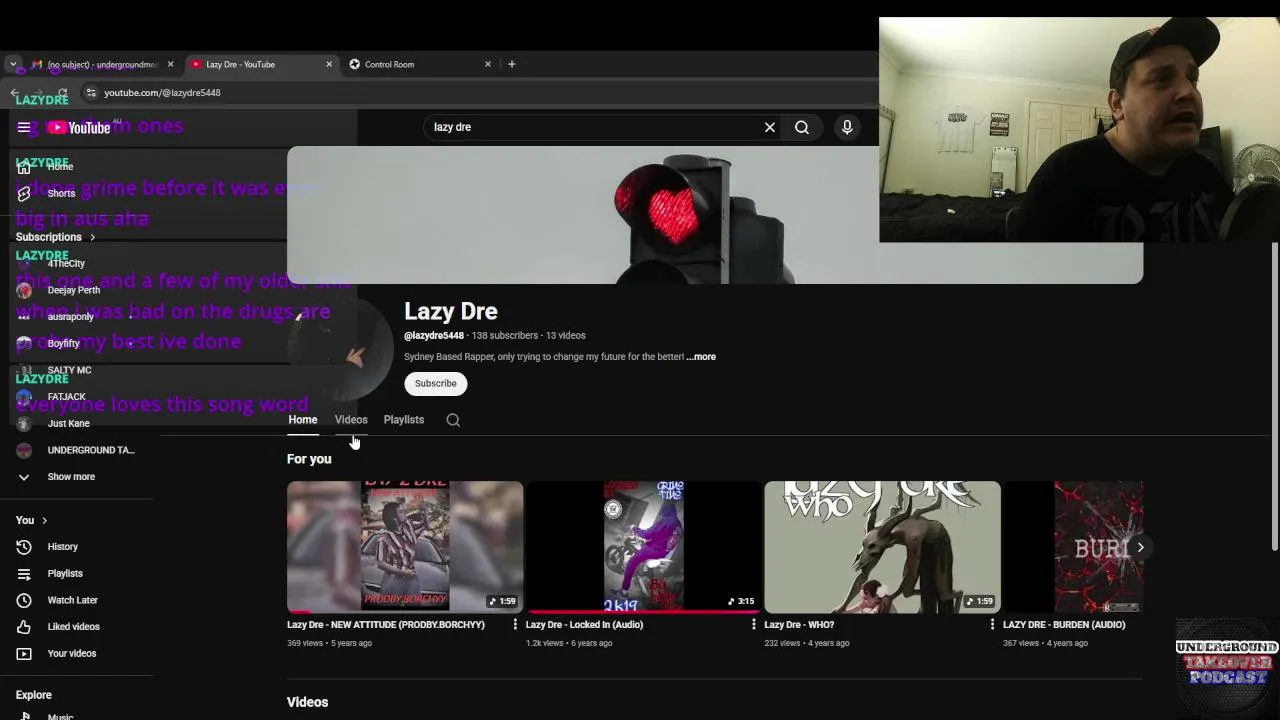
Task: Expand channel description with ...more
Action: click(701, 356)
